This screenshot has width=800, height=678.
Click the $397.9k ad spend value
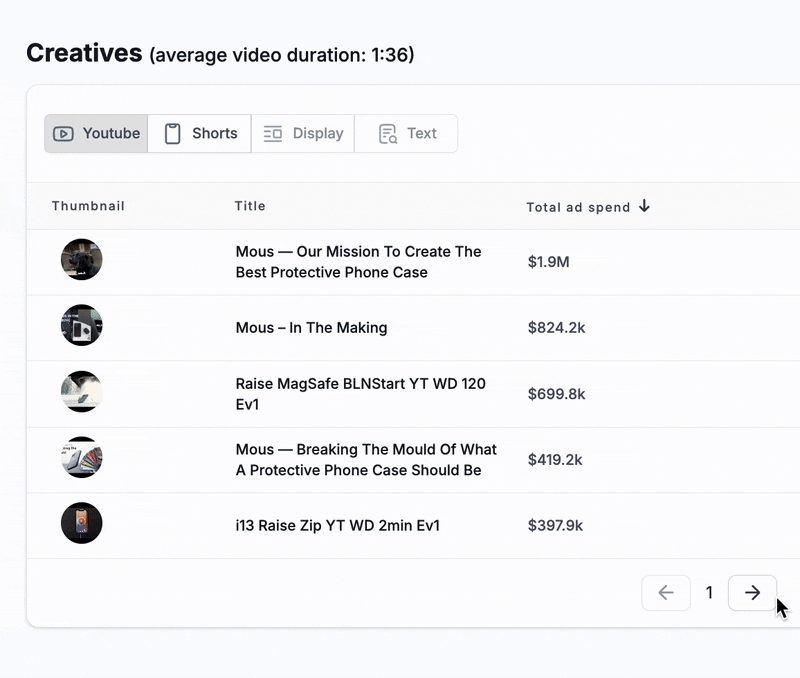[x=555, y=525]
